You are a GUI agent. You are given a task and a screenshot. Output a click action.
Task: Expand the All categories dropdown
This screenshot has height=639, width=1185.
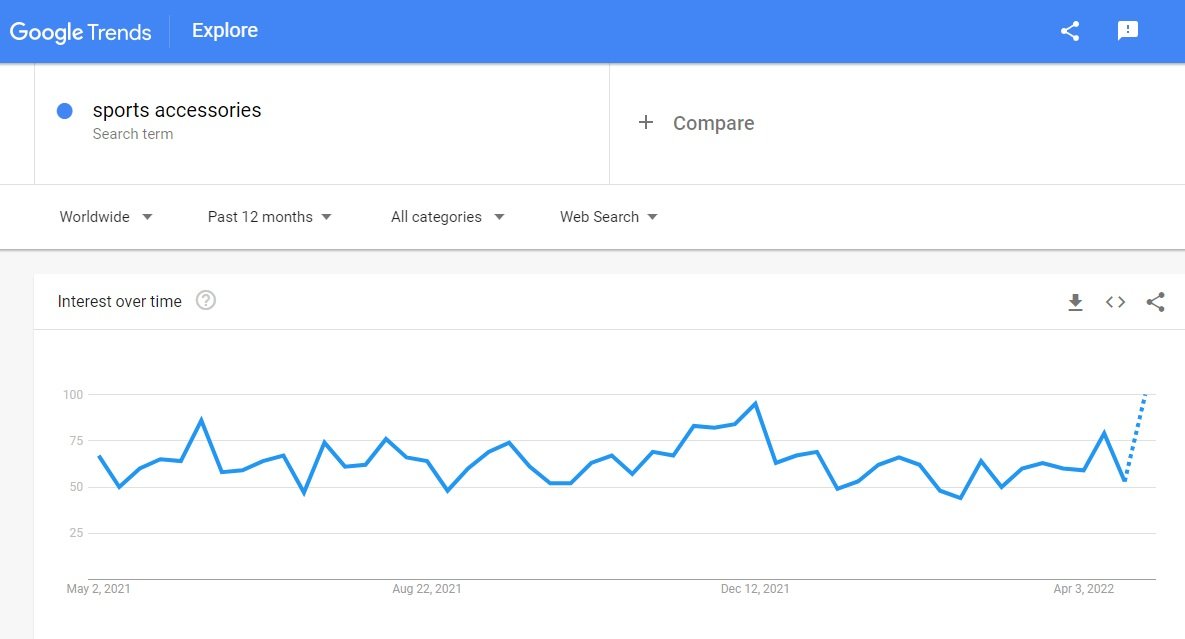coord(447,217)
